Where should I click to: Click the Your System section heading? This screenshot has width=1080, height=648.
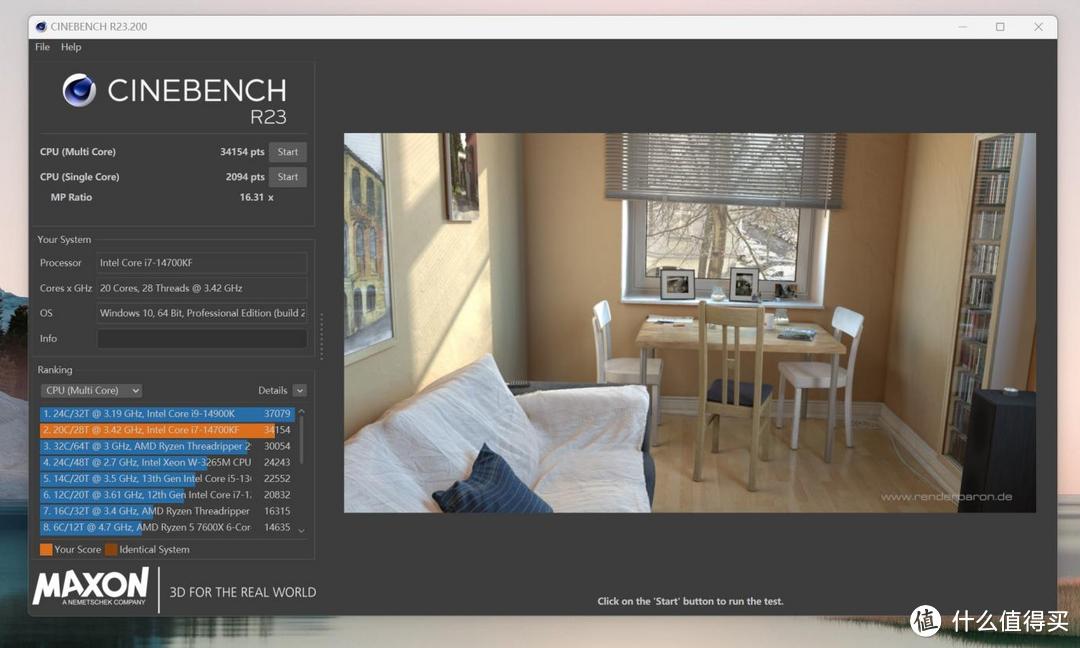[64, 240]
